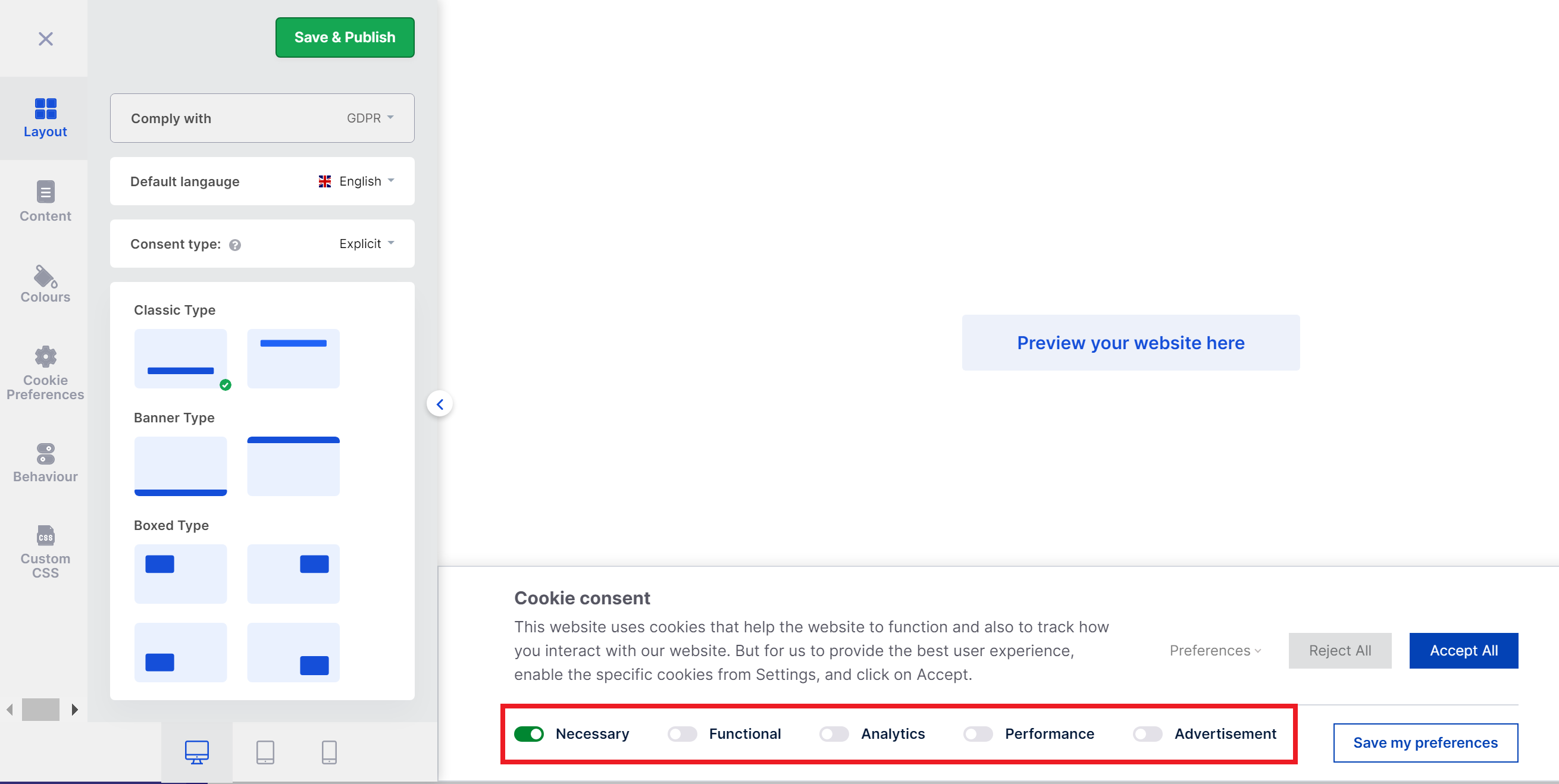Expand the Preferences dropdown in banner
This screenshot has height=784, width=1559.
pos(1215,650)
